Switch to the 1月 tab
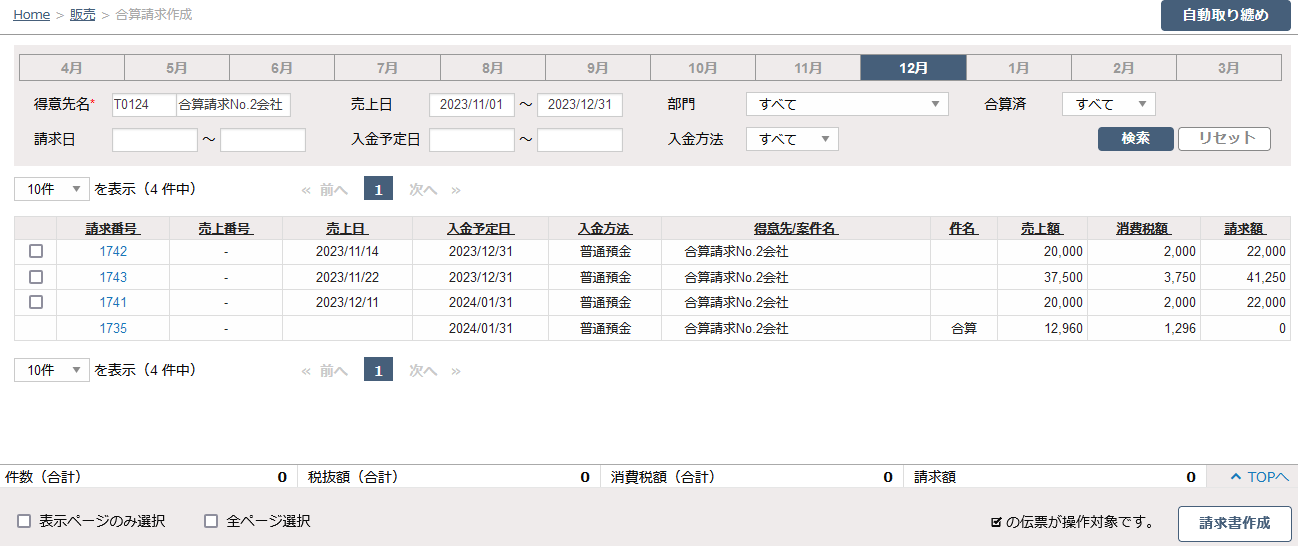The height and width of the screenshot is (546, 1298). pos(1019,68)
